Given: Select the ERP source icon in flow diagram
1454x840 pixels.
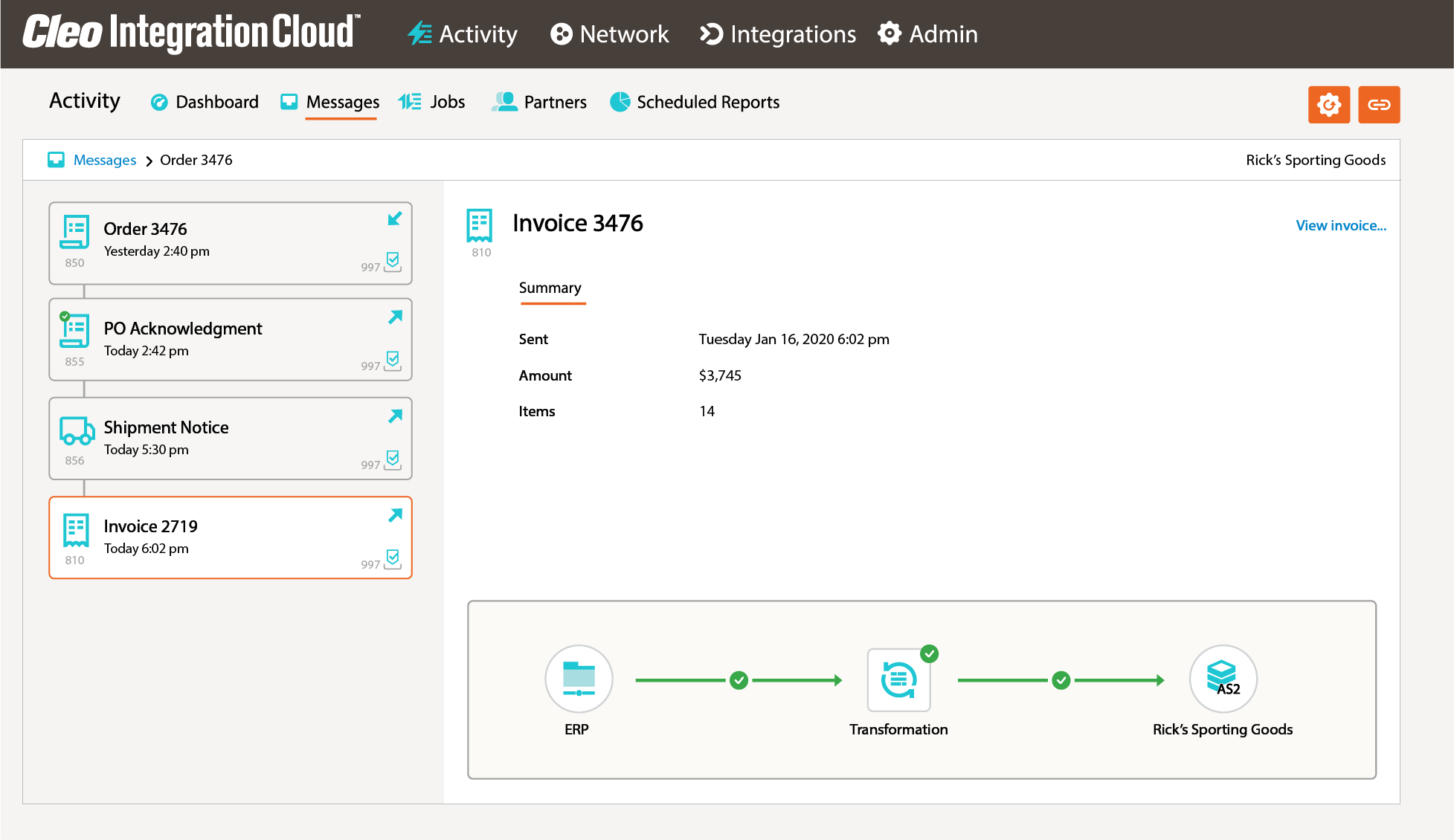Looking at the screenshot, I should 579,679.
